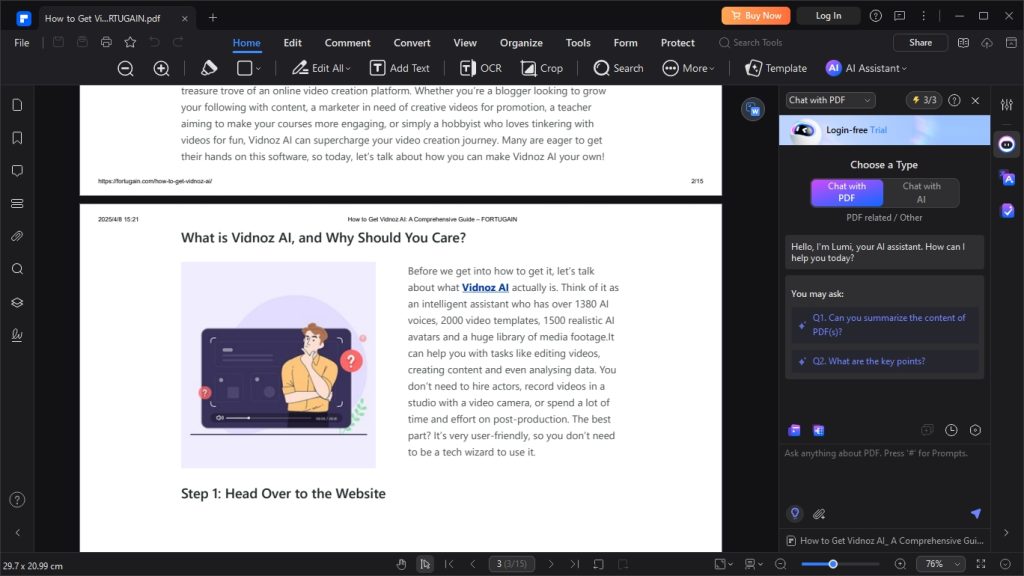Select the Chat with PDF type
The width and height of the screenshot is (1024, 576).
[846, 193]
